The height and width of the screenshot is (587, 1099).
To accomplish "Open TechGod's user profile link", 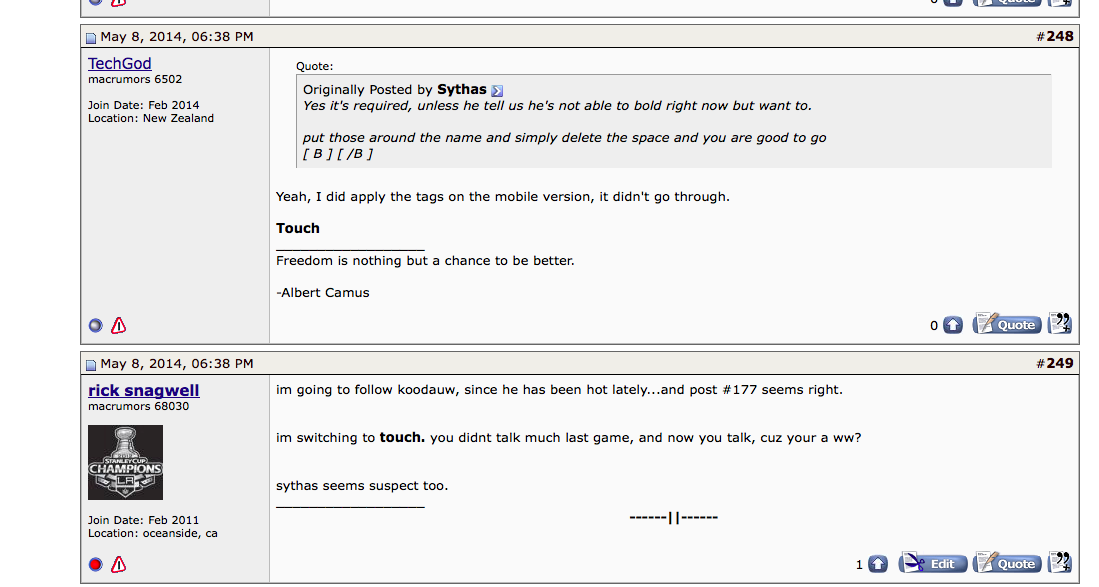I will [x=119, y=64].
